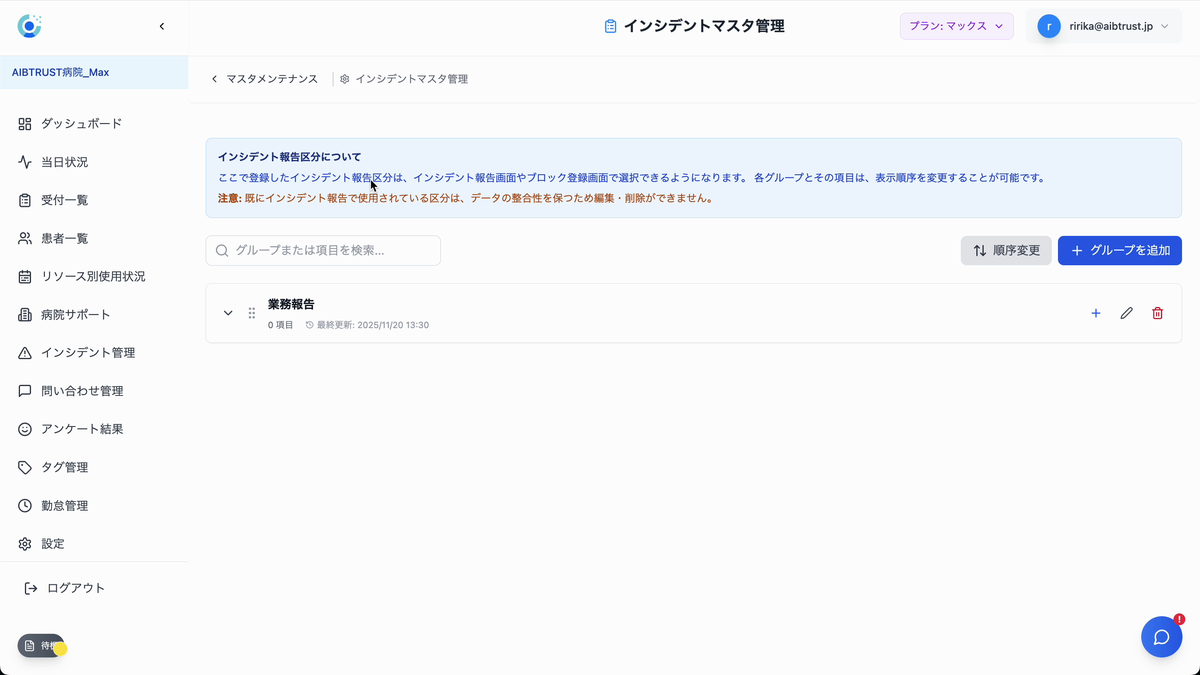Screen dimensions: 1200x675
Task: Add an item to 業務報告 with the plus icon
Action: (x=1095, y=313)
